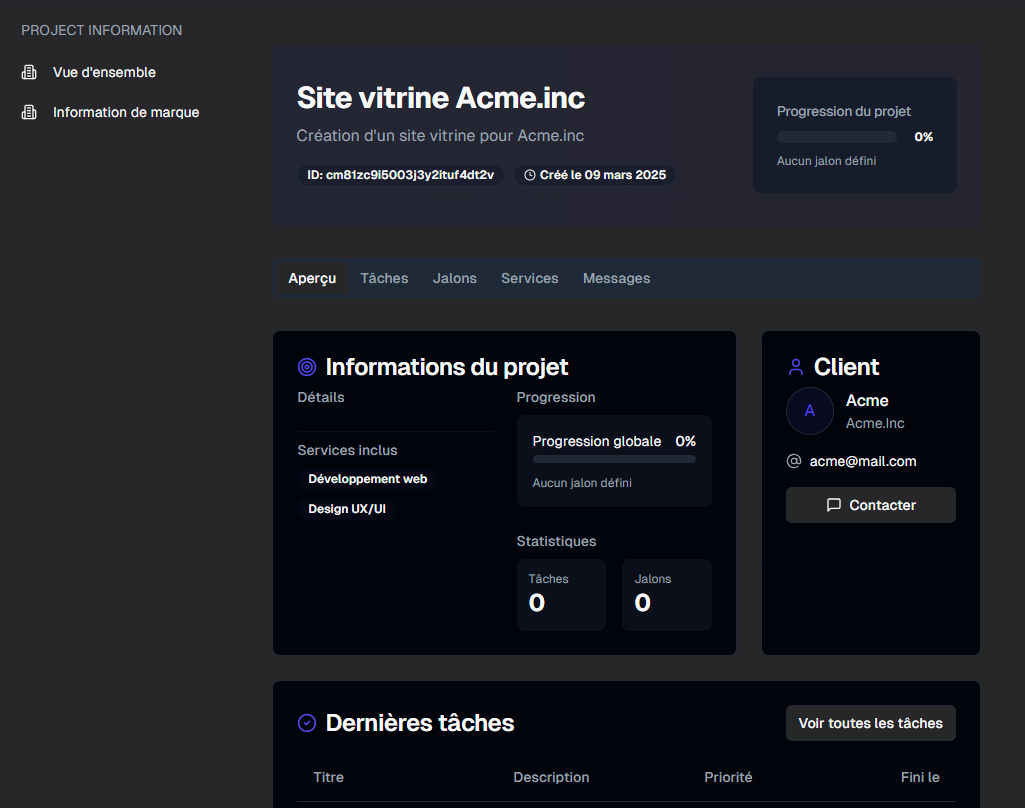Click the acme@mail.com email address

click(863, 462)
